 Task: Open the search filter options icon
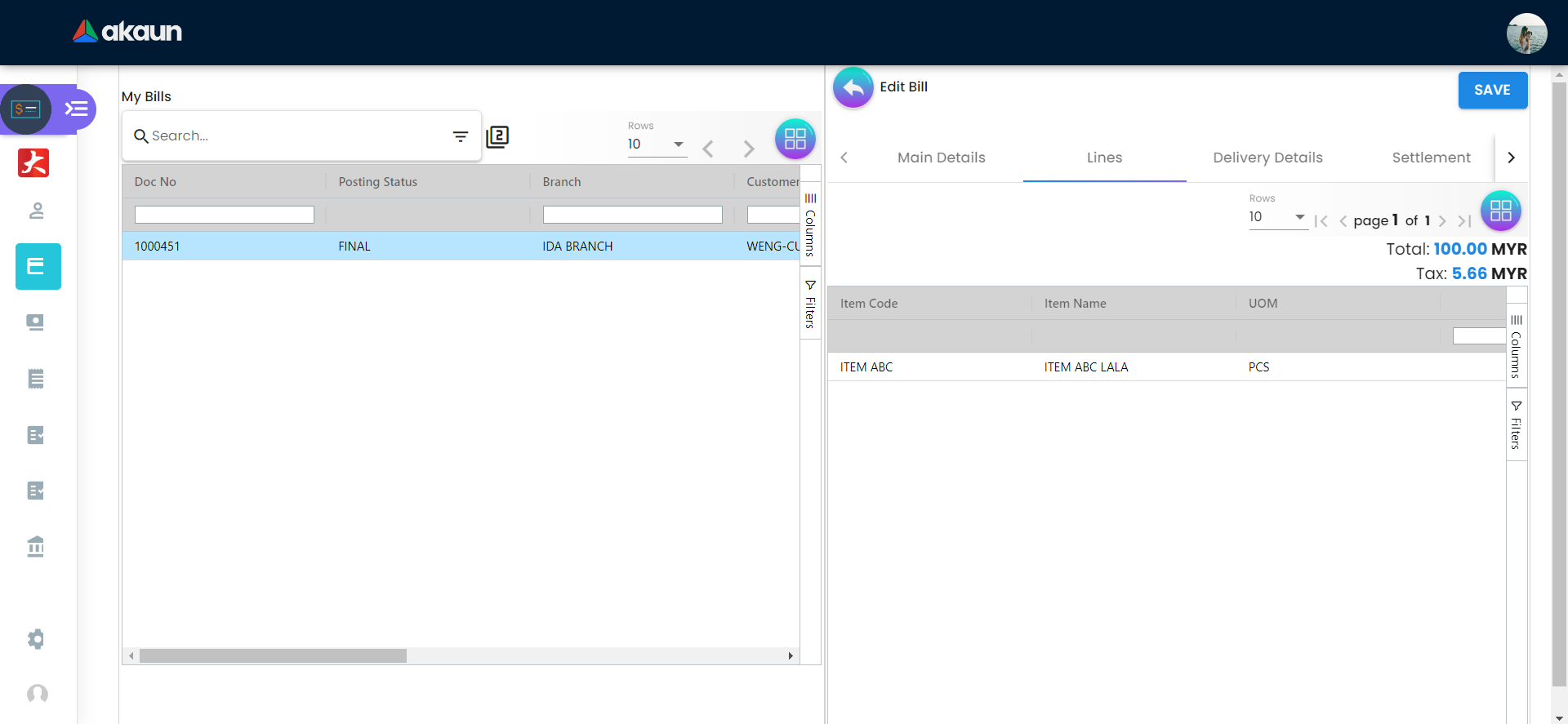point(461,136)
